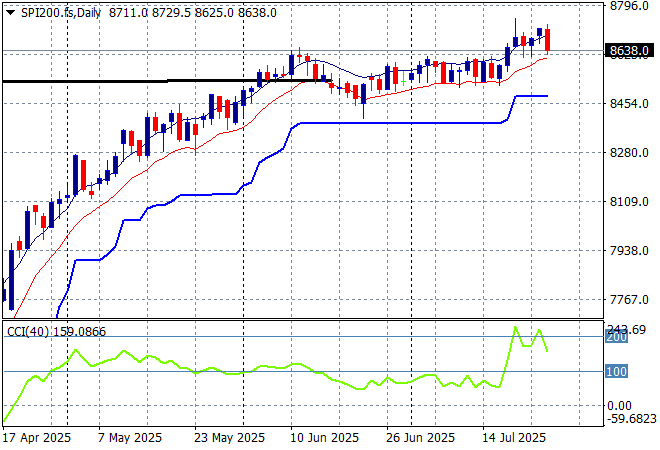Click the 10 Jun 2025 date label
This screenshot has height=450, width=660.
coord(324,438)
